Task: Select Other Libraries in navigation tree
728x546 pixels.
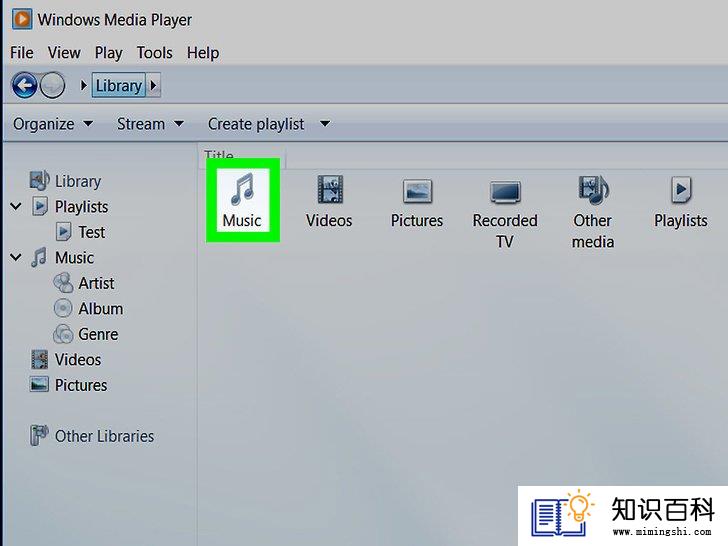Action: (x=104, y=436)
